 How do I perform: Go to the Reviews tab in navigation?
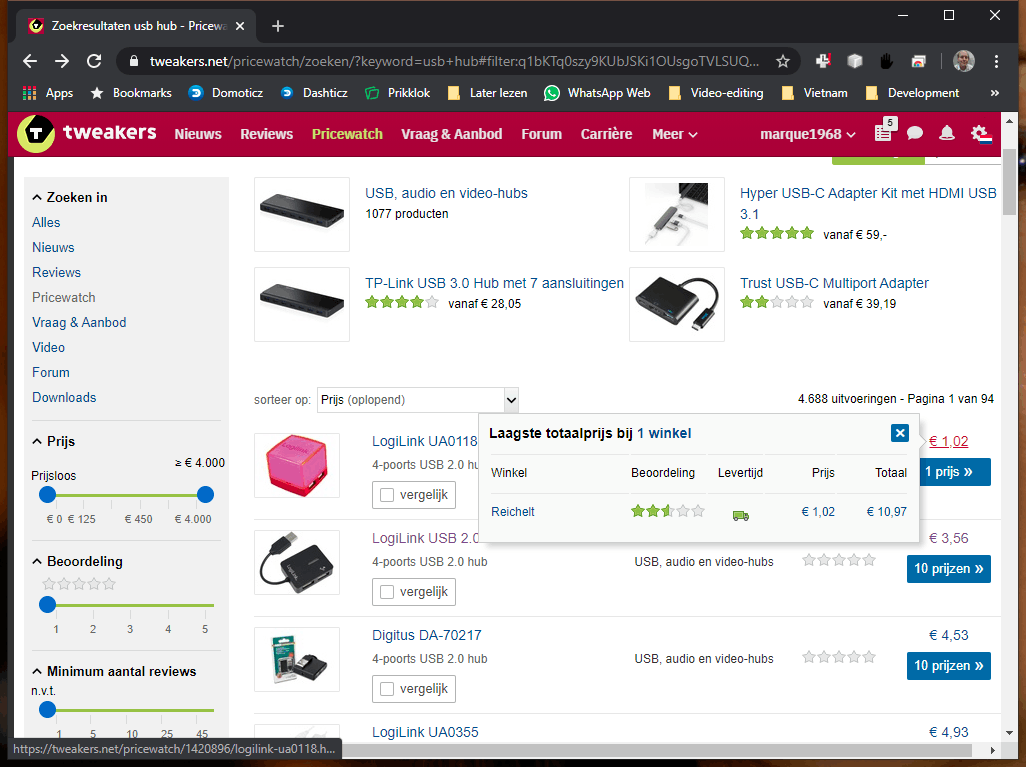[x=266, y=134]
